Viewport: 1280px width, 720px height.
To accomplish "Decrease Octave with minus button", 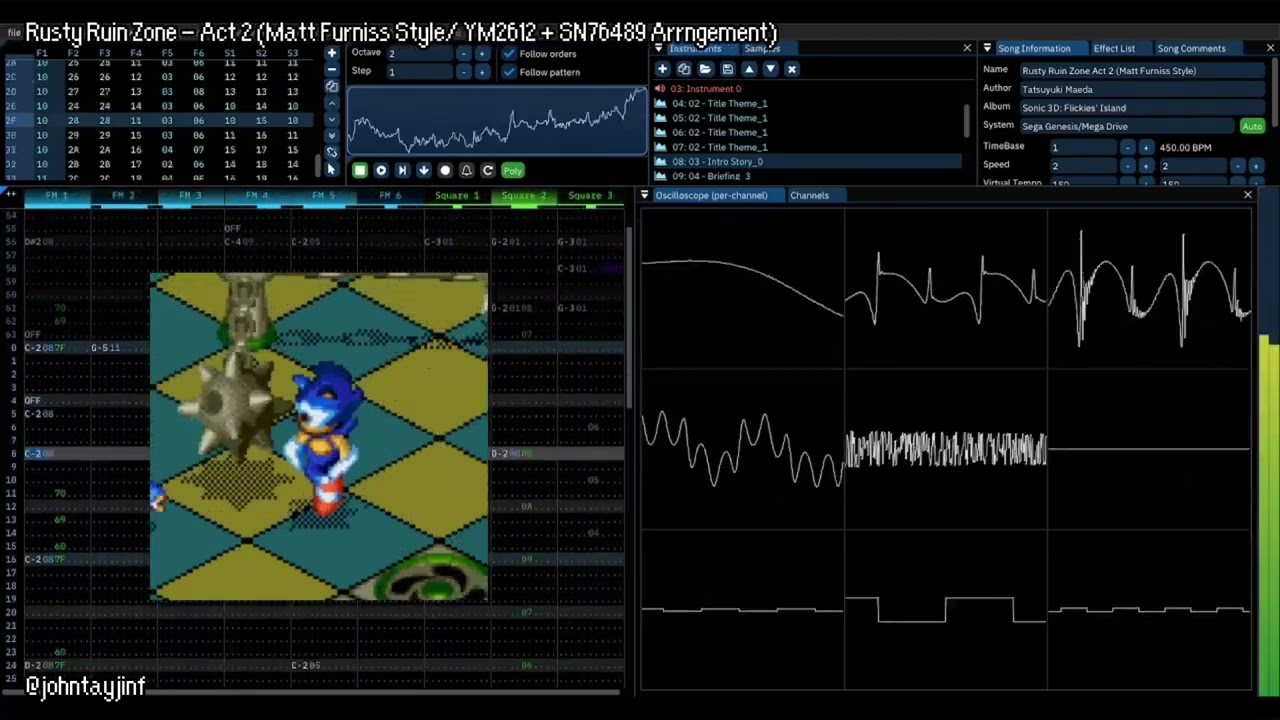I will coord(464,53).
